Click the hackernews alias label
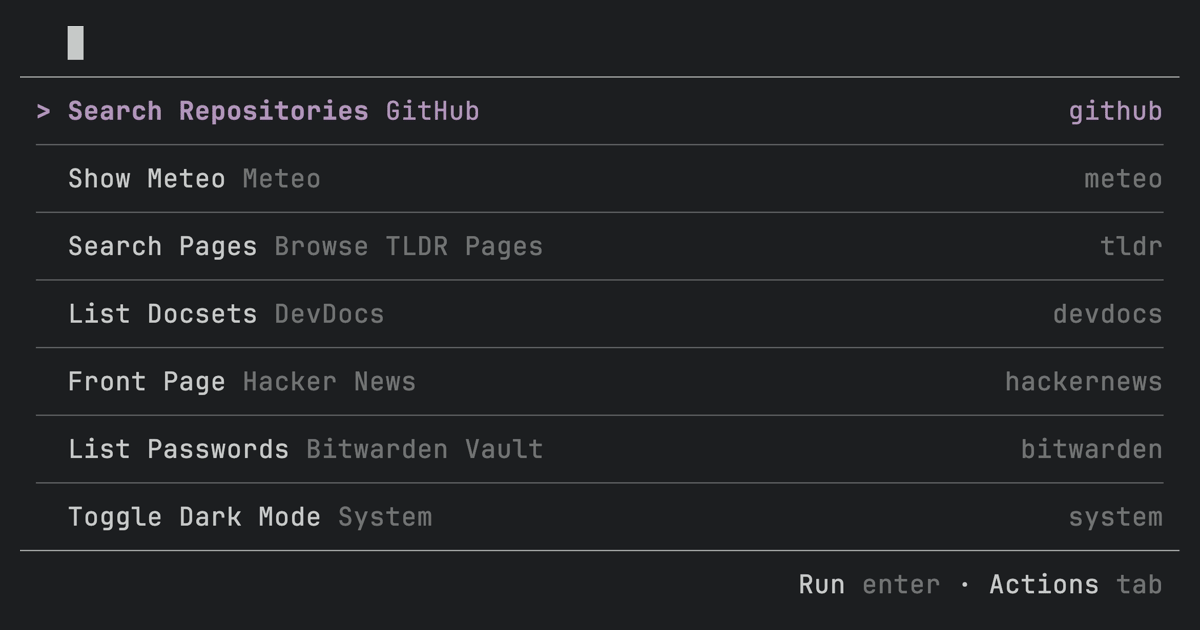The image size is (1200, 630). coord(1085,381)
